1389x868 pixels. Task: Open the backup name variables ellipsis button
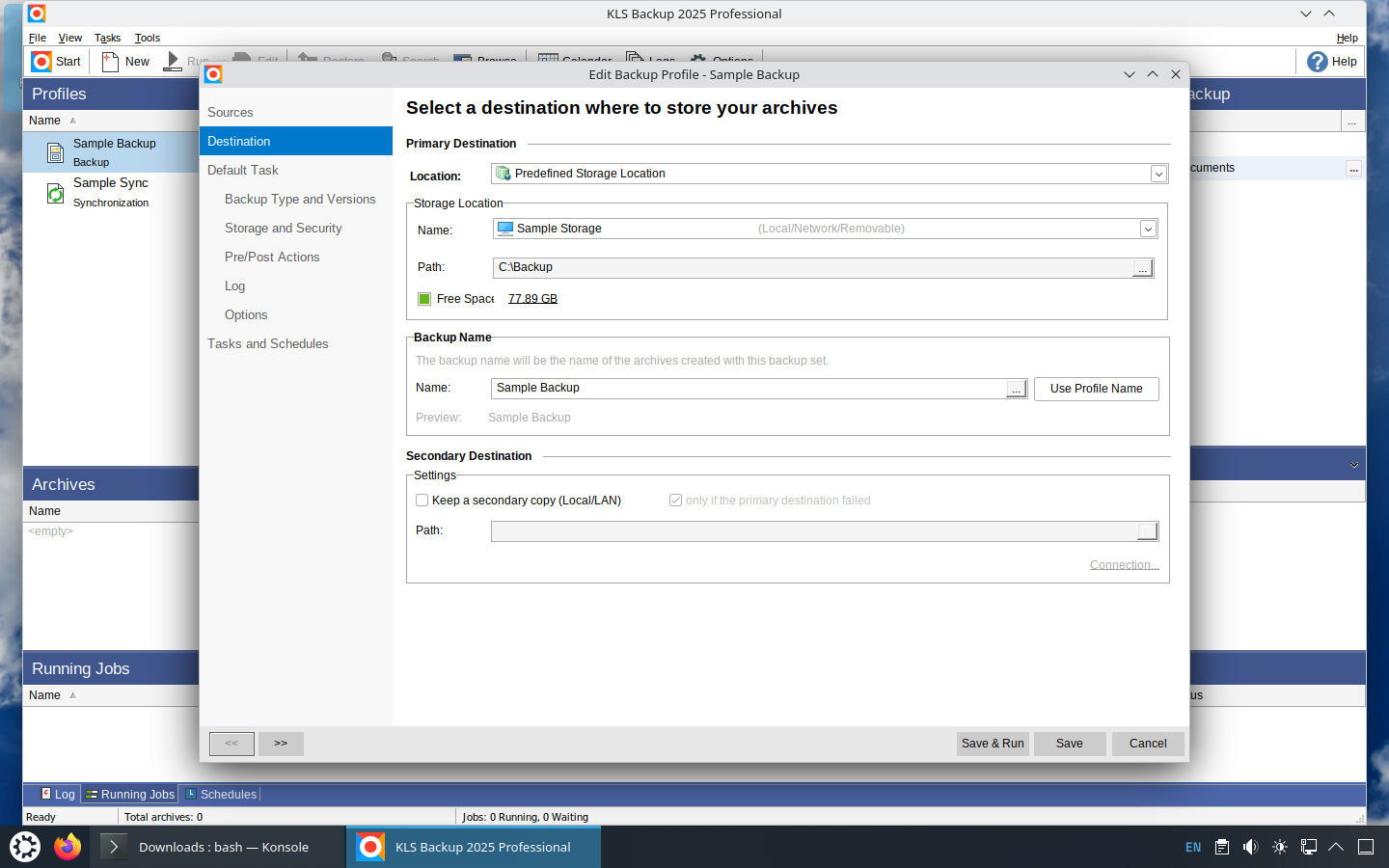[x=1017, y=388]
